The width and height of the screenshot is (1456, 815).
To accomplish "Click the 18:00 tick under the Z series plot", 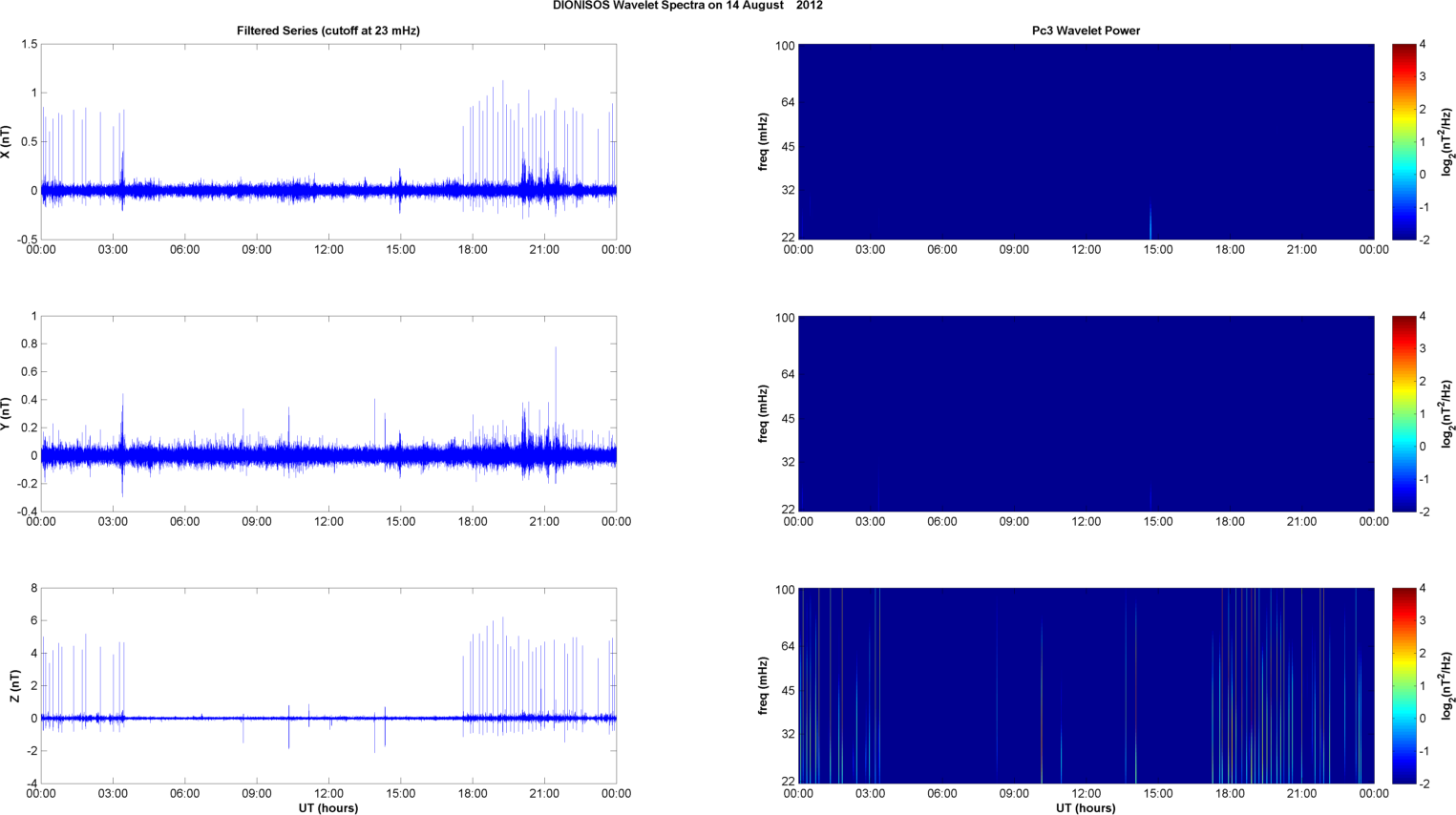I will [473, 794].
